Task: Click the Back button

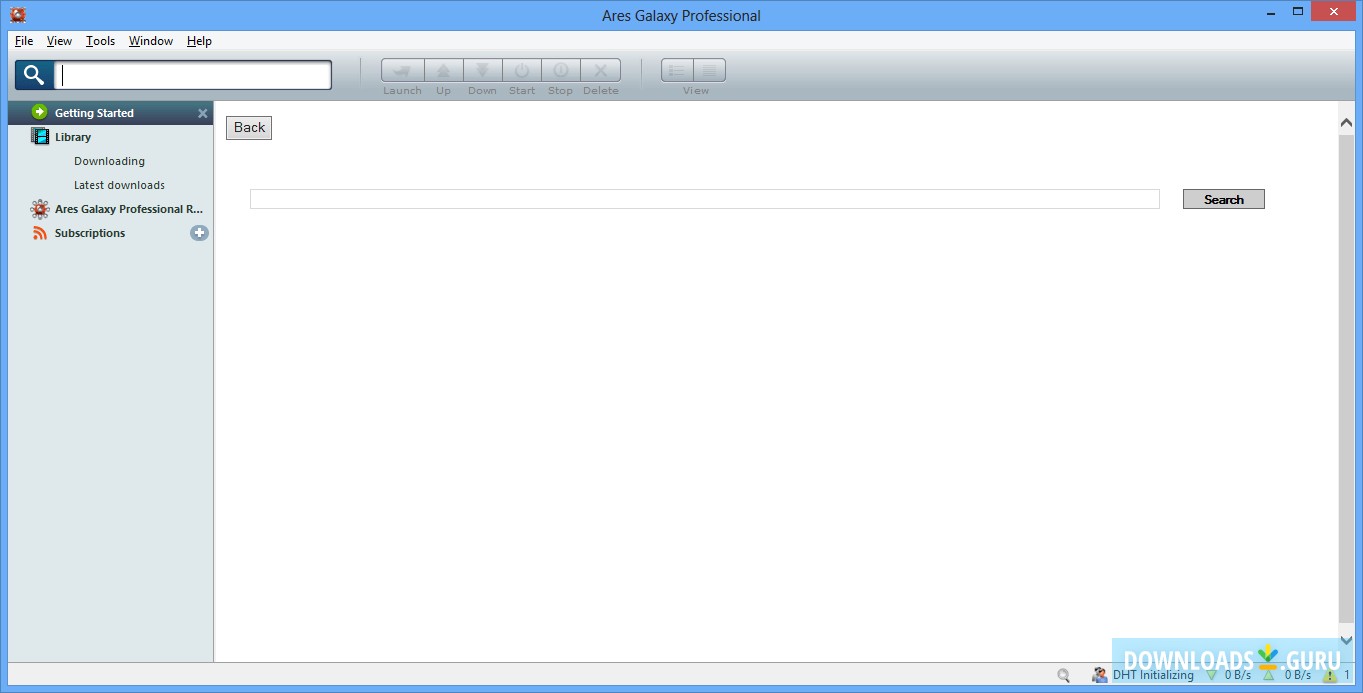Action: 249,127
